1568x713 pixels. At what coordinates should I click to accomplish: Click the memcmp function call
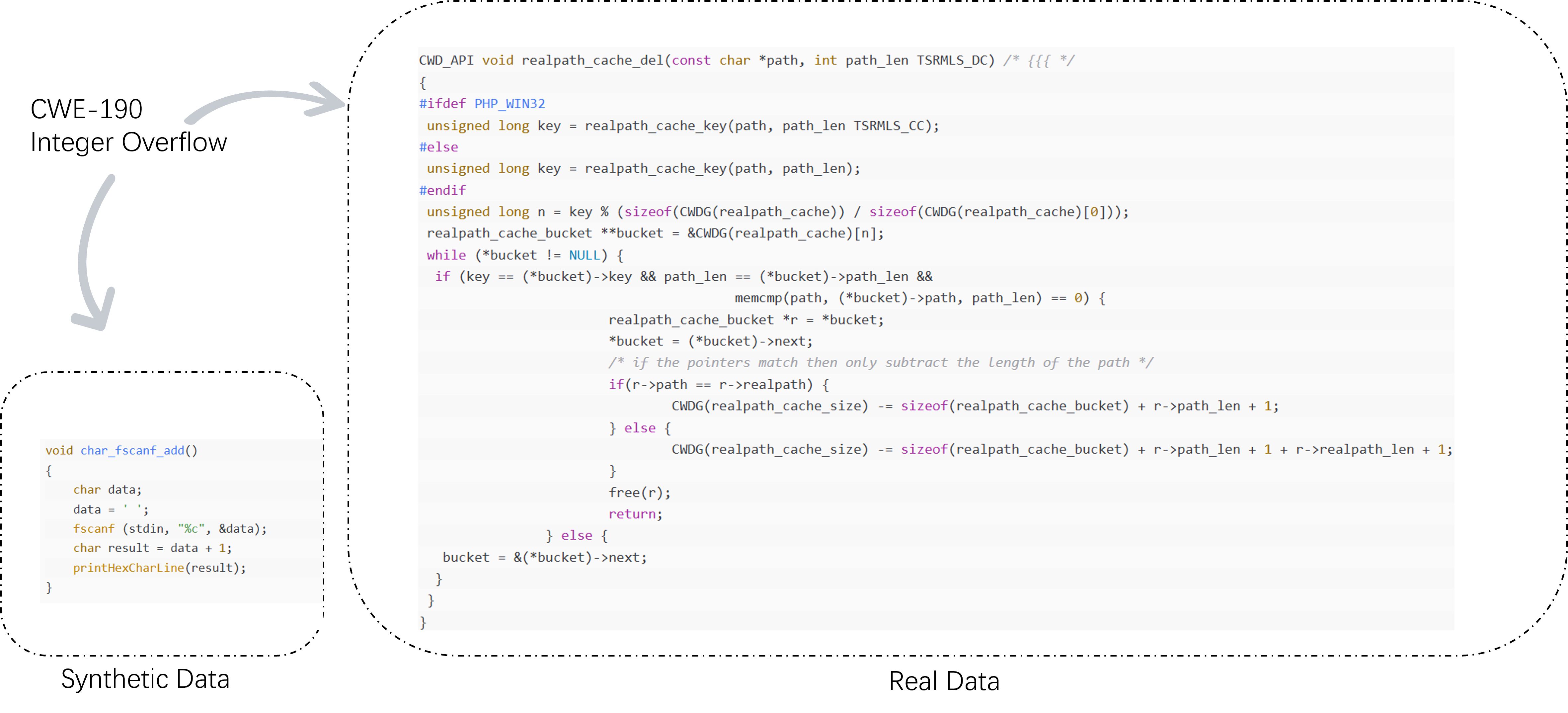(x=758, y=298)
